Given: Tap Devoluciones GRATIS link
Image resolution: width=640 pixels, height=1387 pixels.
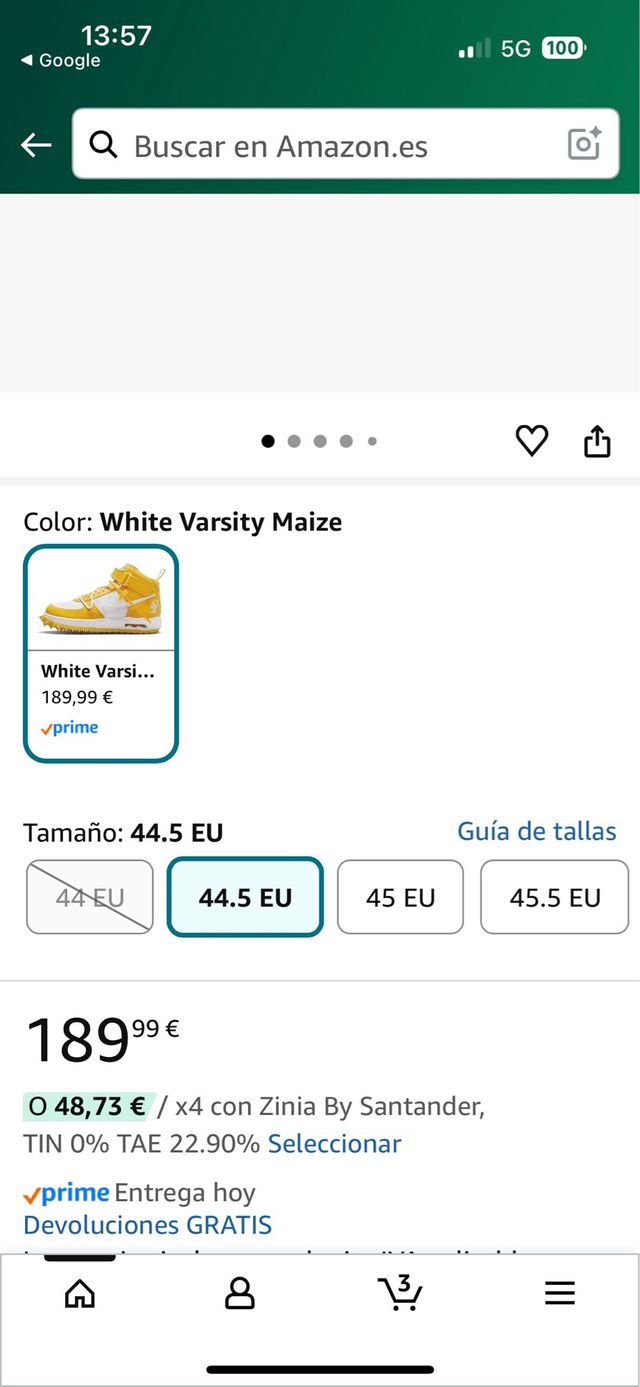Looking at the screenshot, I should click(x=147, y=1225).
